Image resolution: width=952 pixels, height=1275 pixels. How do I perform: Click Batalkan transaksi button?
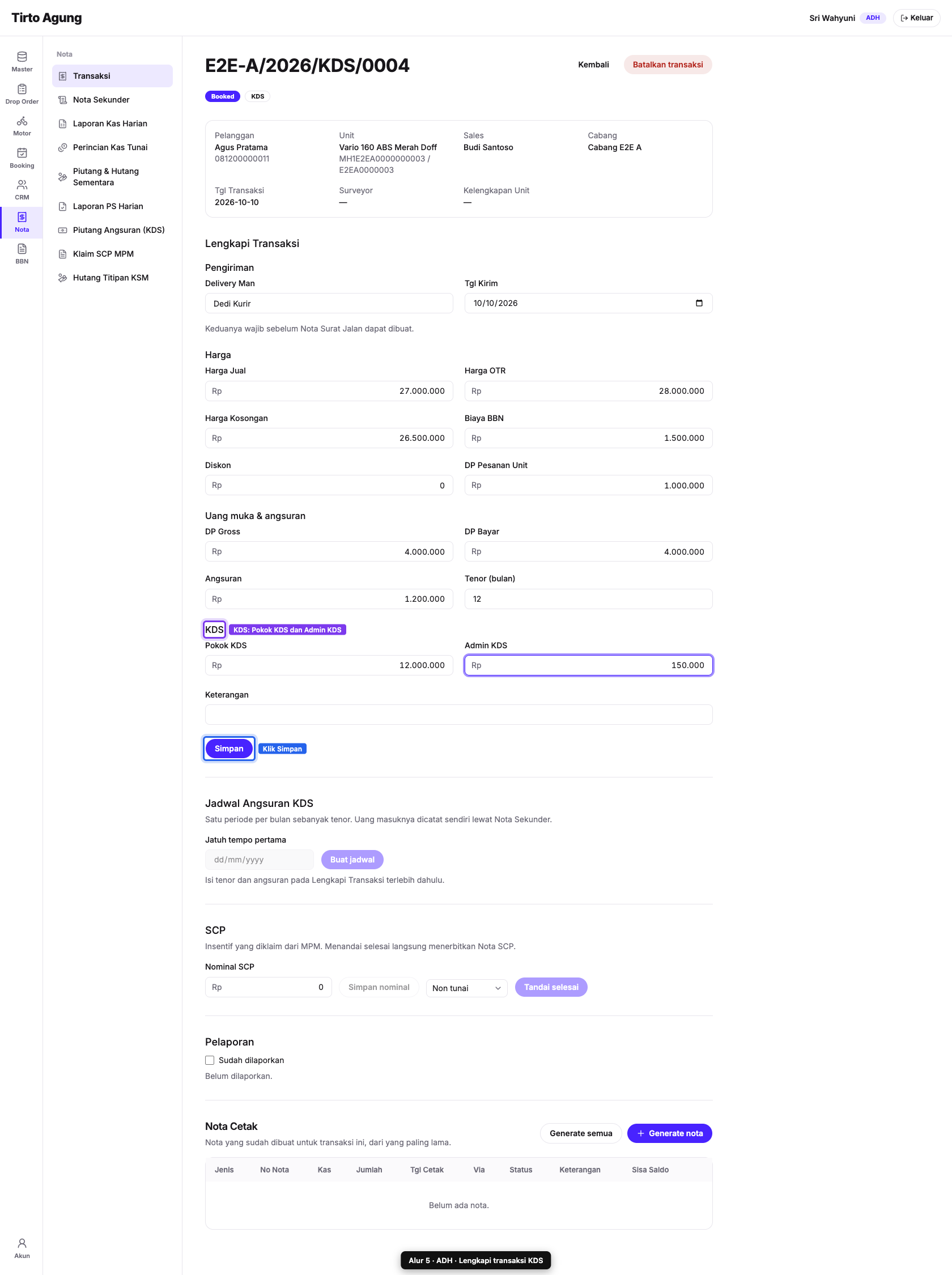(x=668, y=65)
